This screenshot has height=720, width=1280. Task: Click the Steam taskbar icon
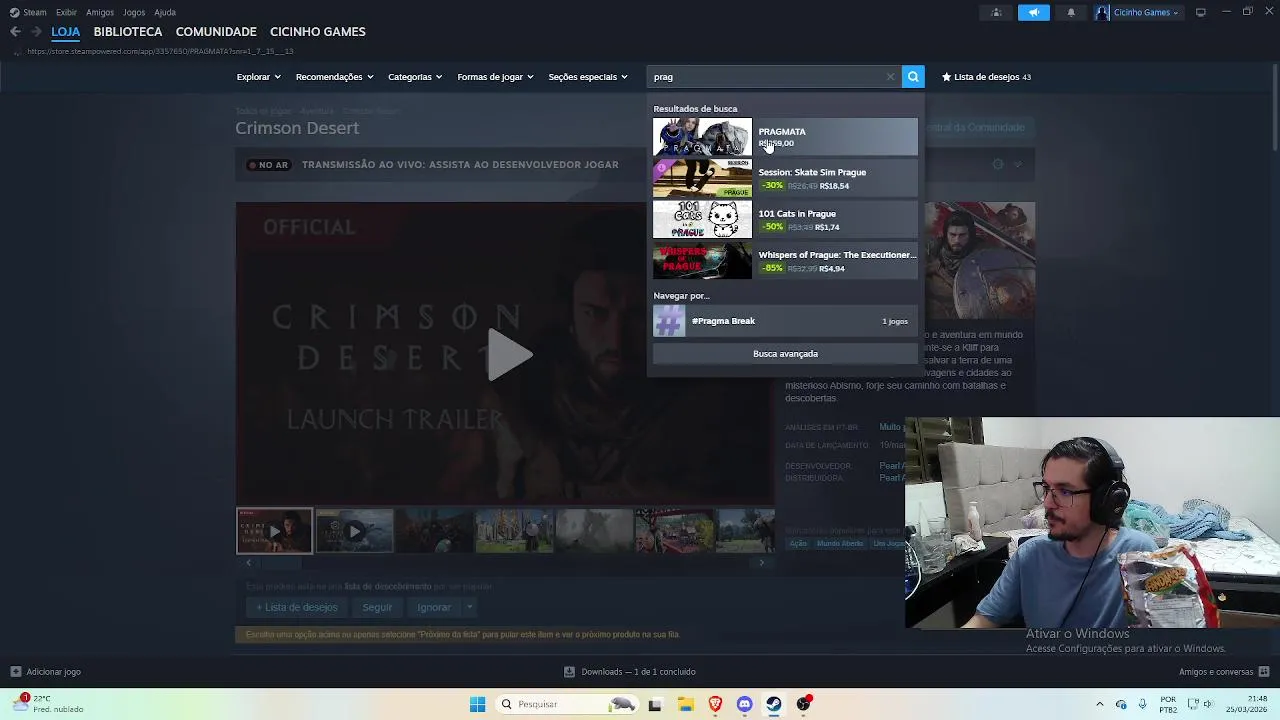tap(774, 704)
